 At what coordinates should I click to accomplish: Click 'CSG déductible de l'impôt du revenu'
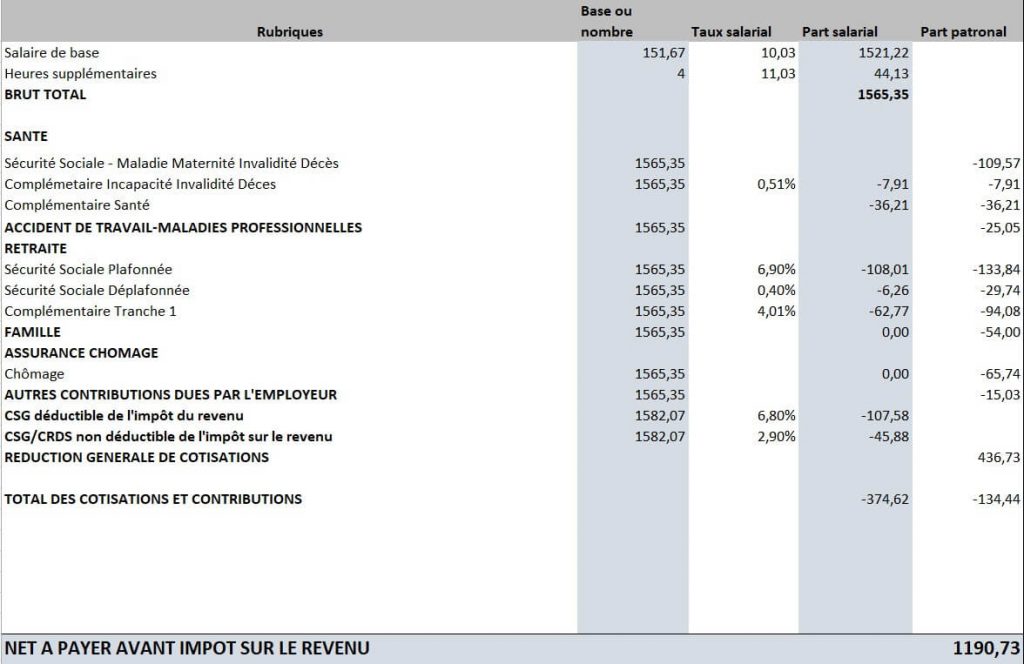(x=124, y=416)
